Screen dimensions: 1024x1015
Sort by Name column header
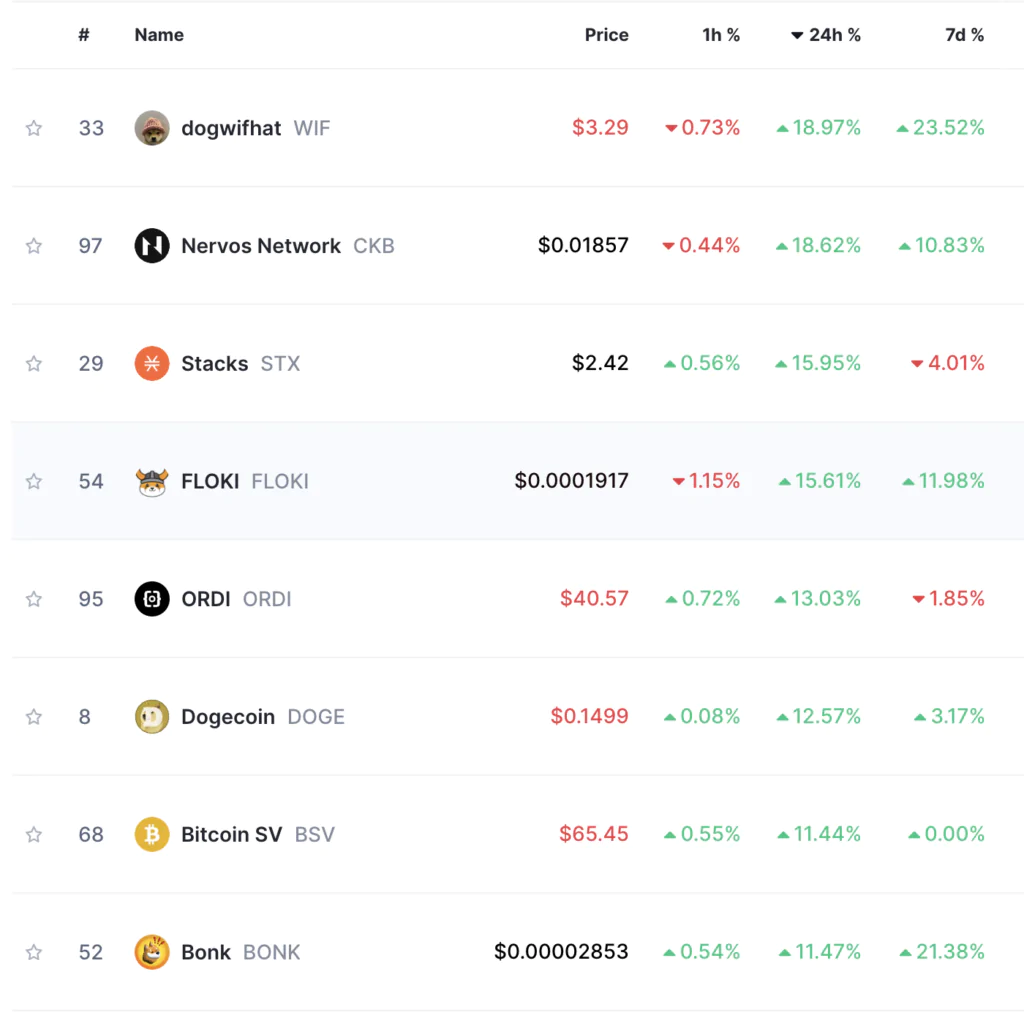159,35
